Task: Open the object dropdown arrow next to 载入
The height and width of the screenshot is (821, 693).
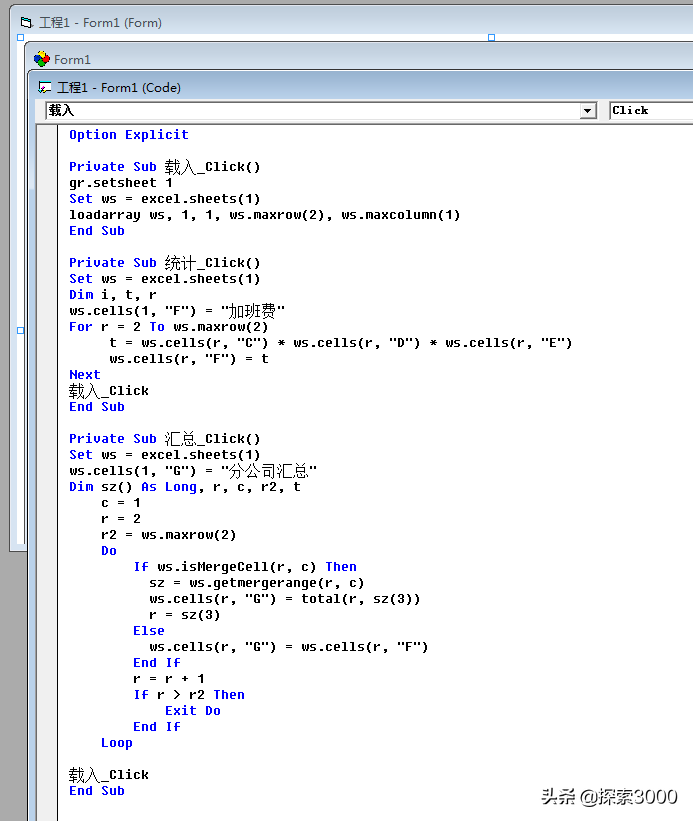Action: 588,110
